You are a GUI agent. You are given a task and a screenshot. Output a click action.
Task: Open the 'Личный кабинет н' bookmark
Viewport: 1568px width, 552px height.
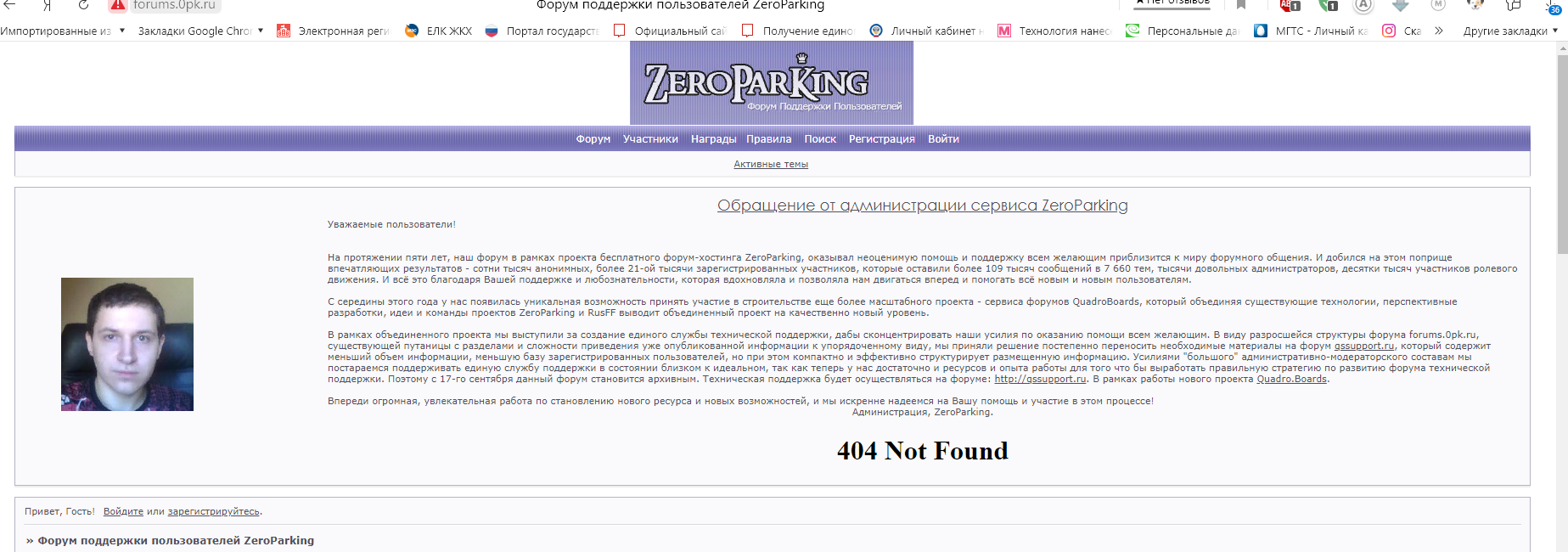[927, 31]
